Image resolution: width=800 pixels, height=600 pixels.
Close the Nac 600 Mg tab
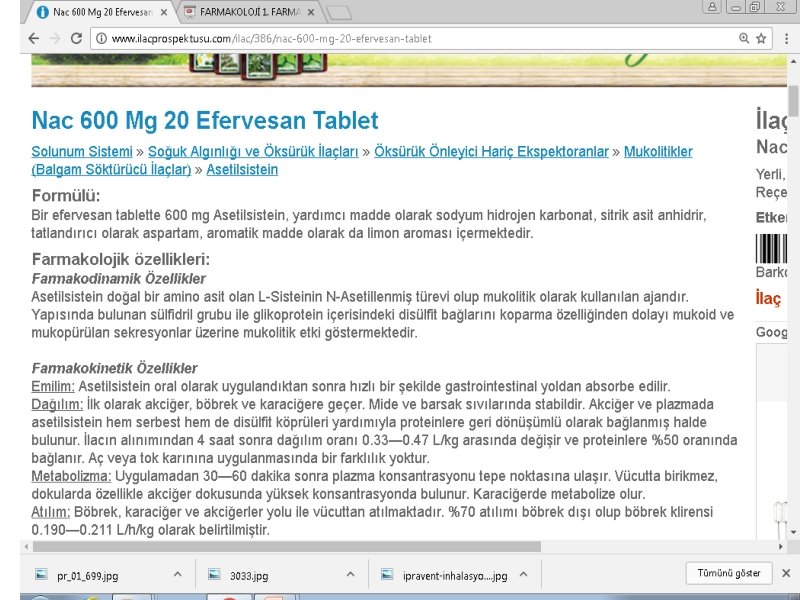pos(164,12)
